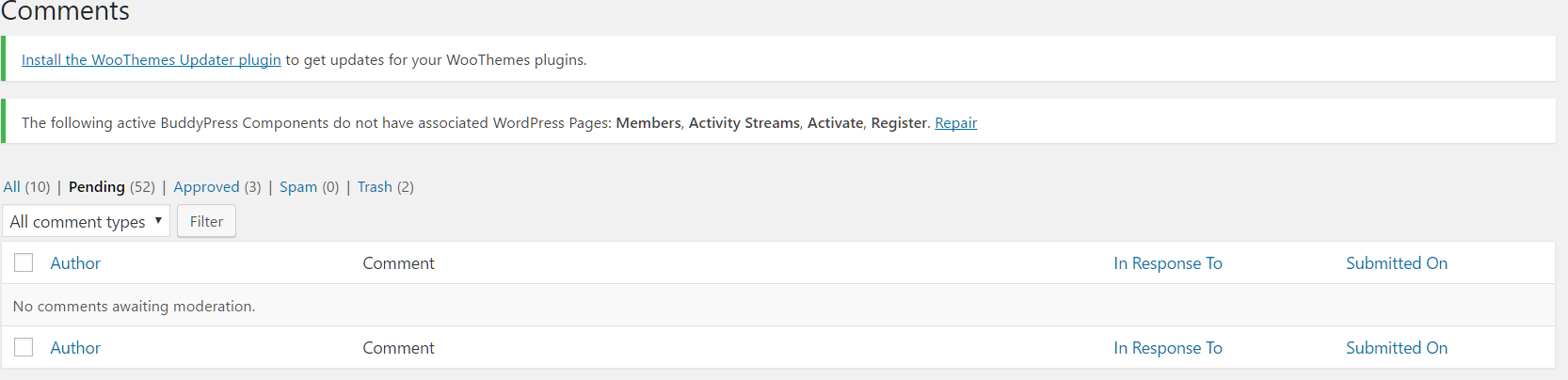1568x380 pixels.
Task: Click the footer Submitted On column
Action: point(1396,348)
